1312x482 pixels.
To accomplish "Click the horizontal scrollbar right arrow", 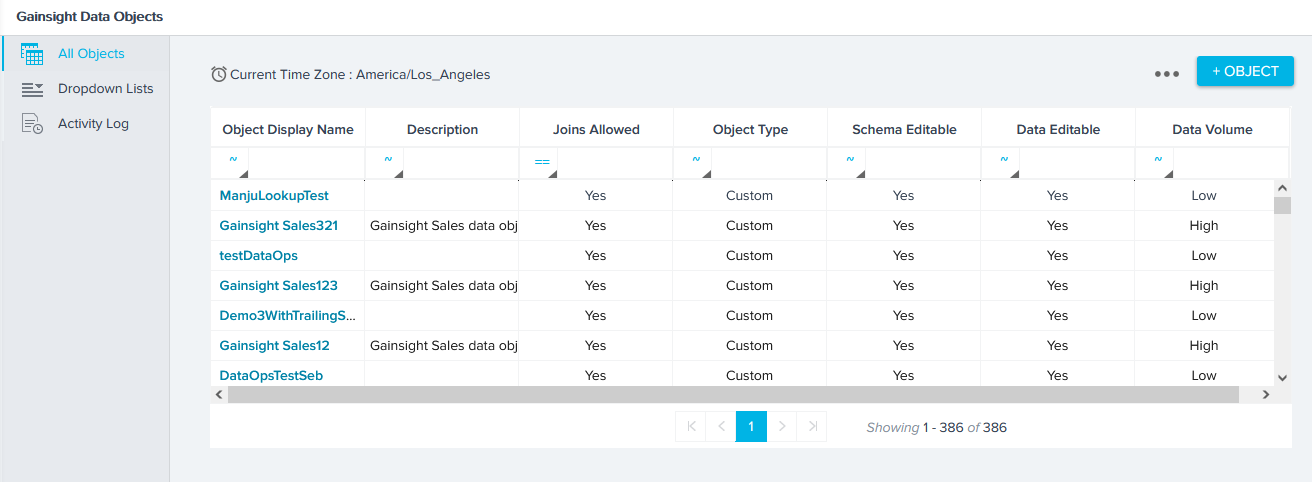I will click(1265, 395).
